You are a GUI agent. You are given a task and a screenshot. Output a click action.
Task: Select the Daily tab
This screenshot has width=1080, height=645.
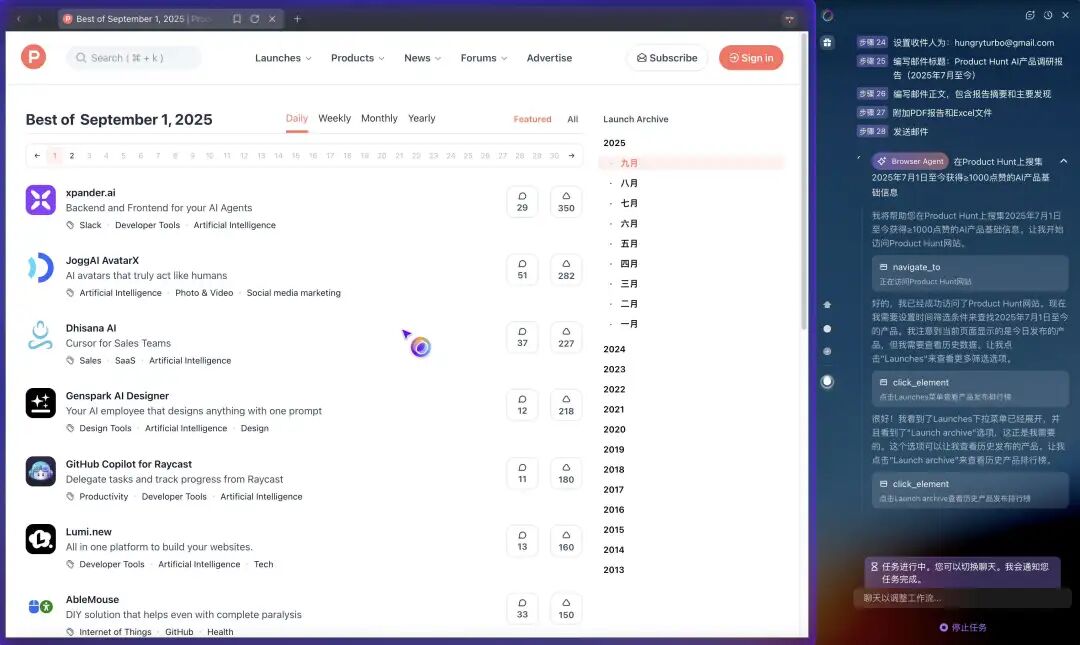coord(297,119)
